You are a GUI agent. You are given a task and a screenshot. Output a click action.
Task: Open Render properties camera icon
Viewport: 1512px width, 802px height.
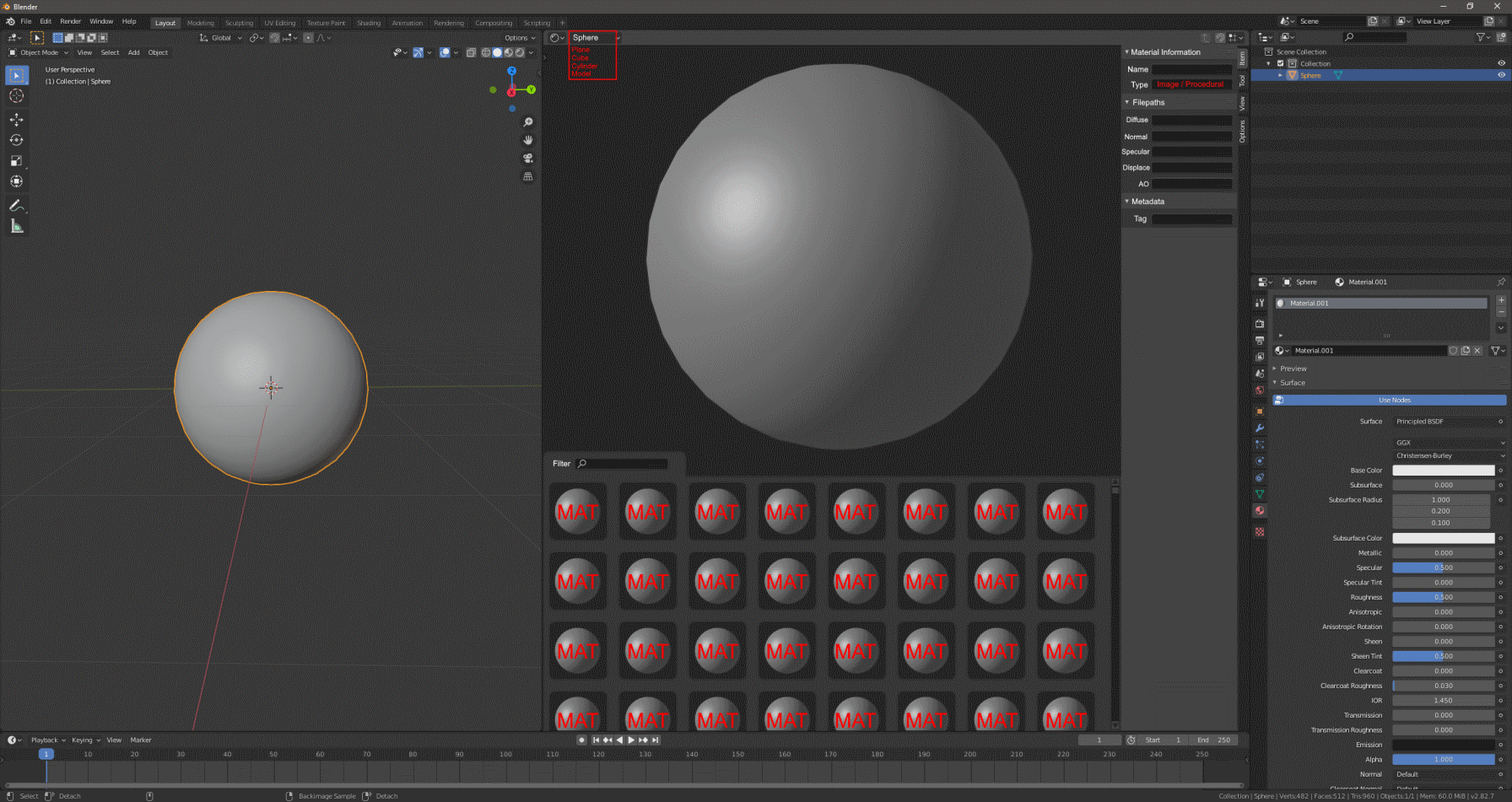point(1260,324)
